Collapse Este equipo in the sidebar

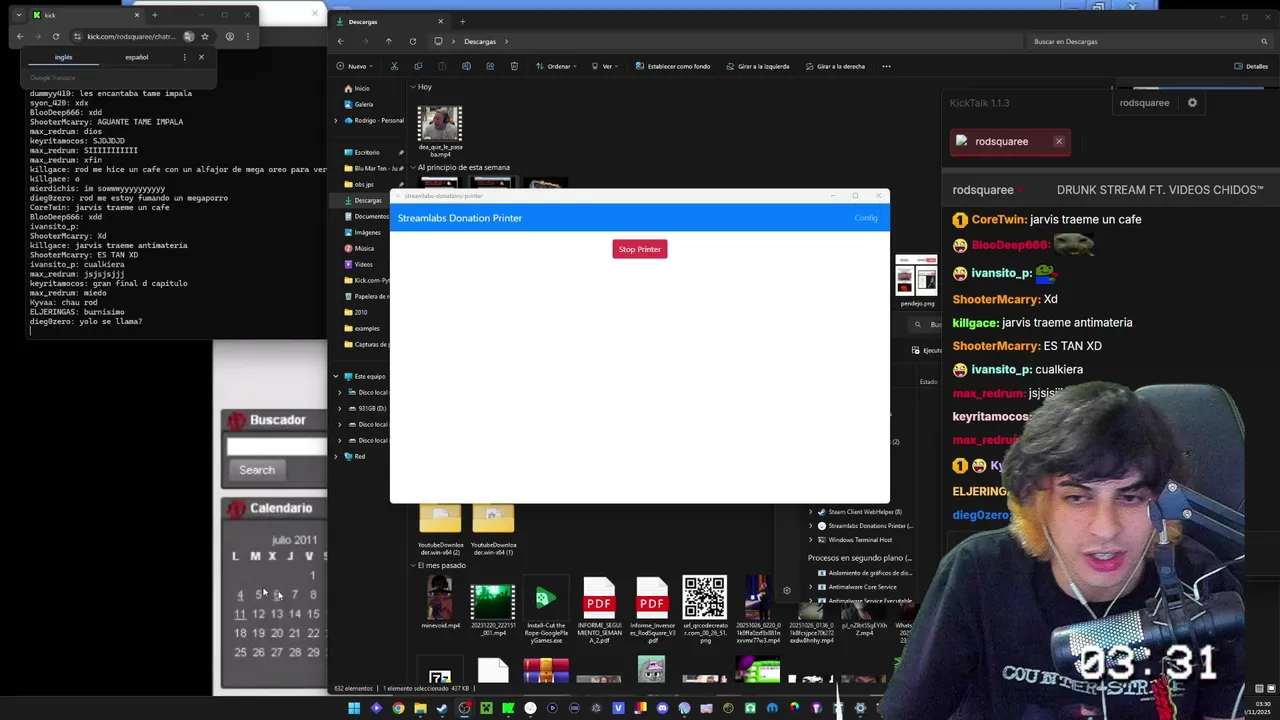tap(336, 376)
